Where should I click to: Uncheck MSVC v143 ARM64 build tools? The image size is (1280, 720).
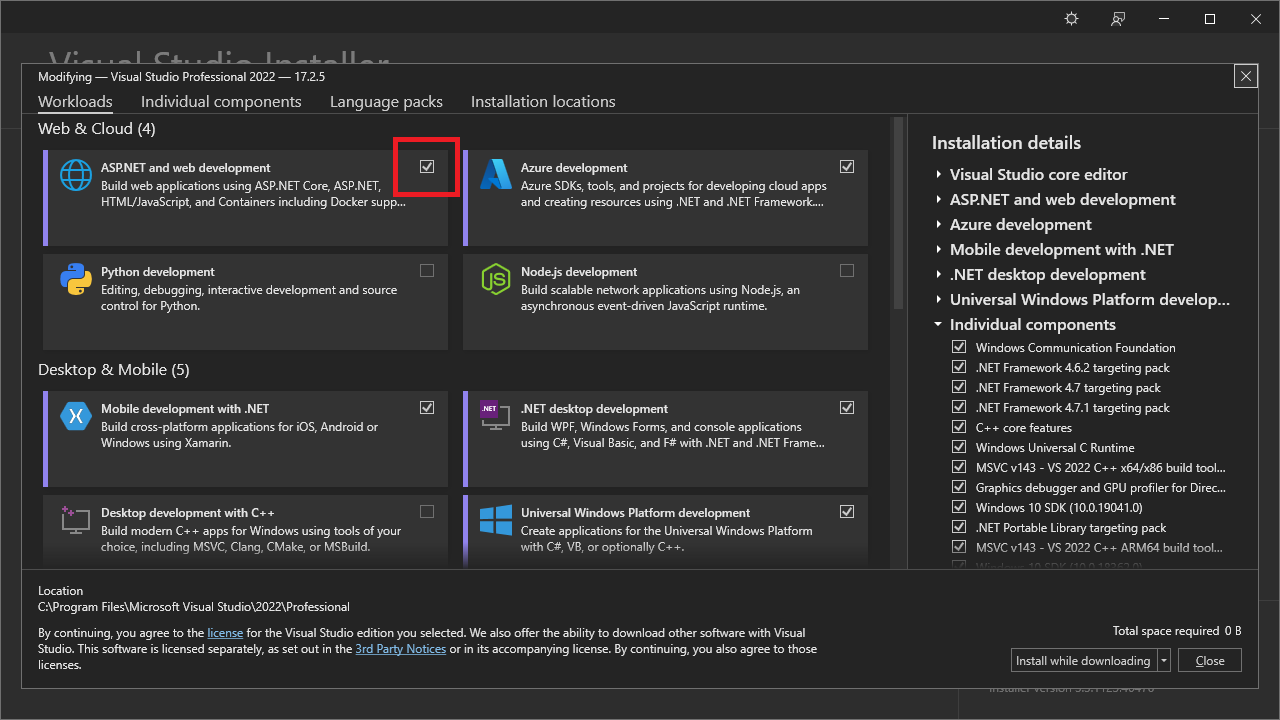[959, 548]
